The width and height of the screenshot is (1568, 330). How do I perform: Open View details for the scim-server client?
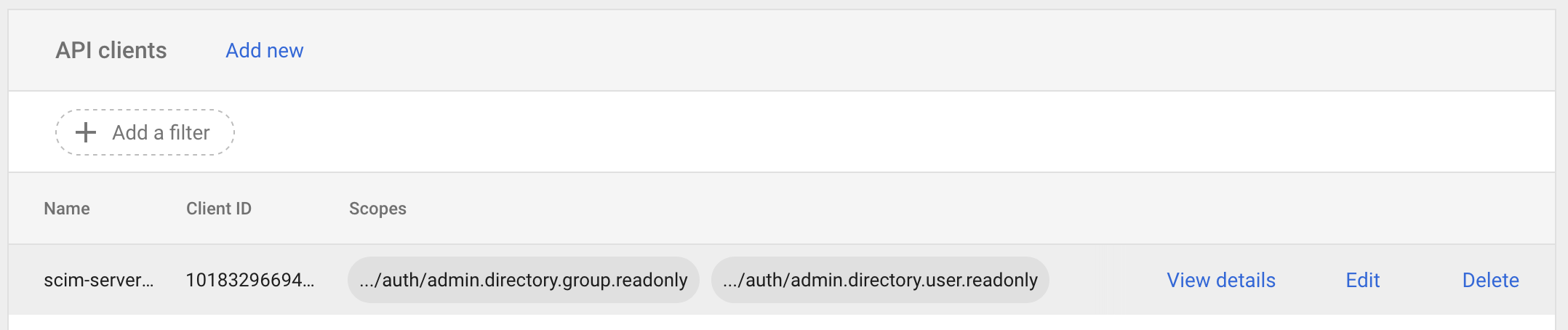click(1221, 280)
